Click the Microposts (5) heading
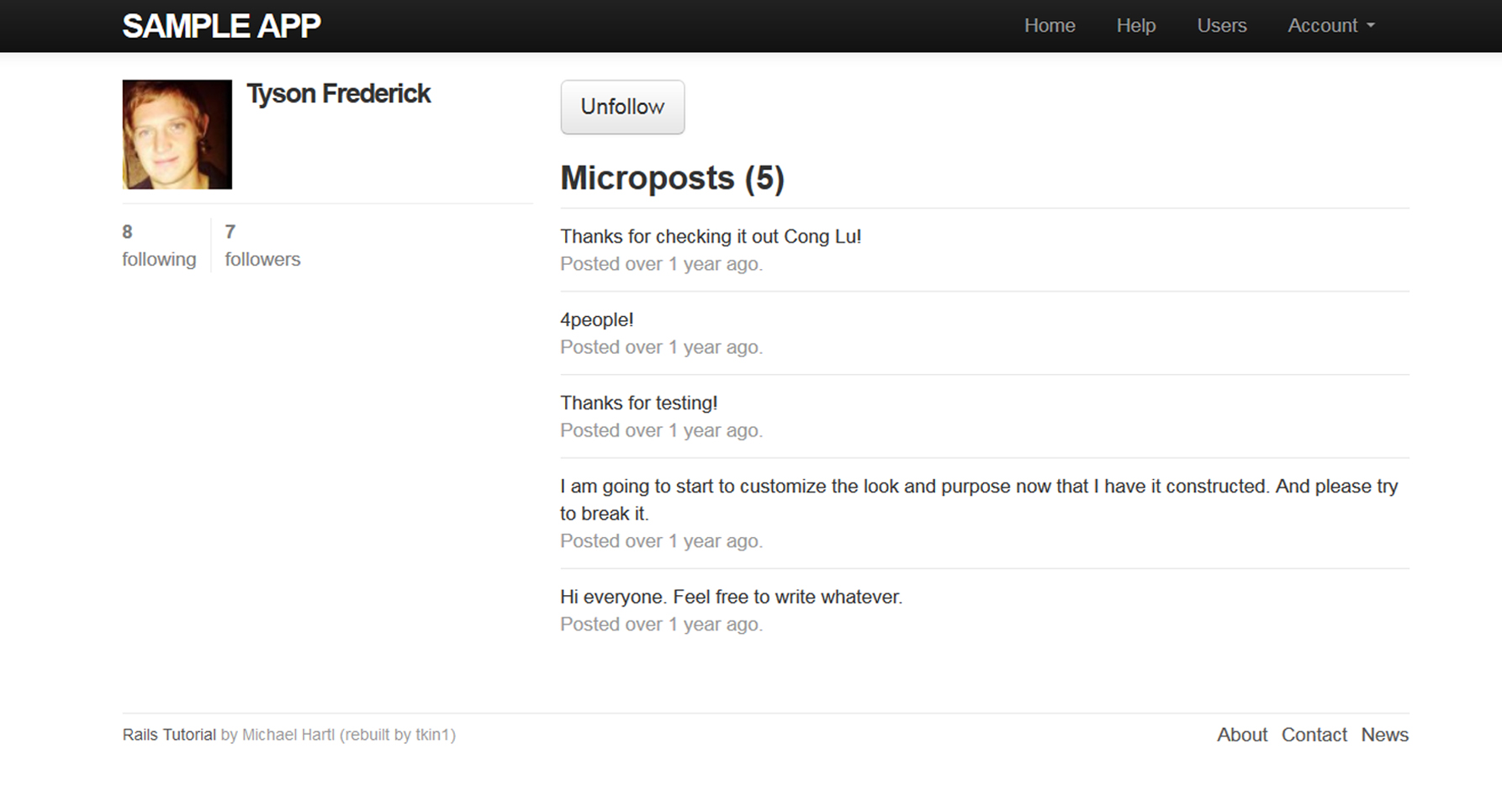This screenshot has width=1502, height=812. [672, 178]
